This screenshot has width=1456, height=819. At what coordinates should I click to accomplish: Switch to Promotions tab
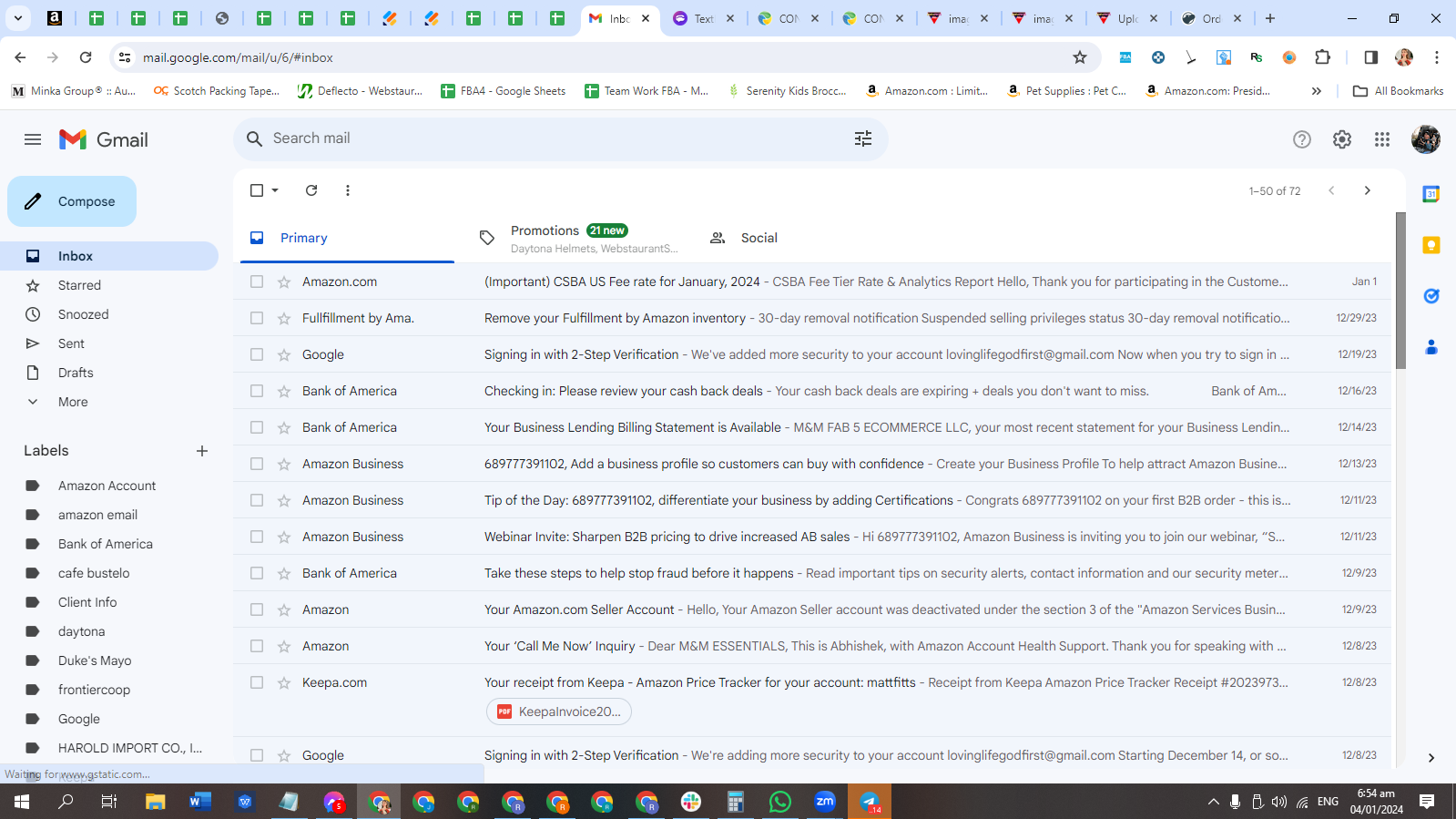tap(579, 238)
